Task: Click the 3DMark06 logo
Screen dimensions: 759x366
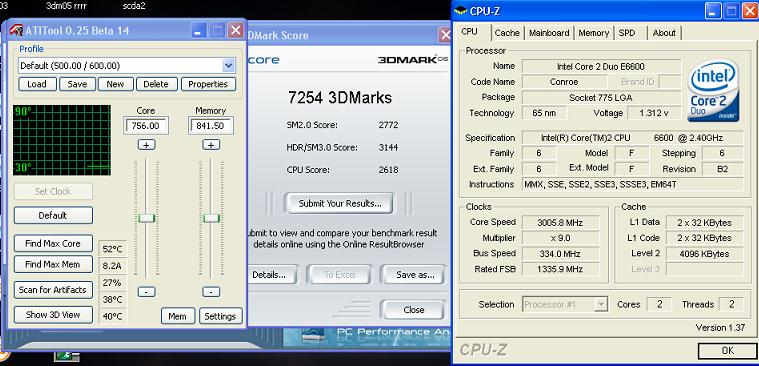Action: coord(413,60)
